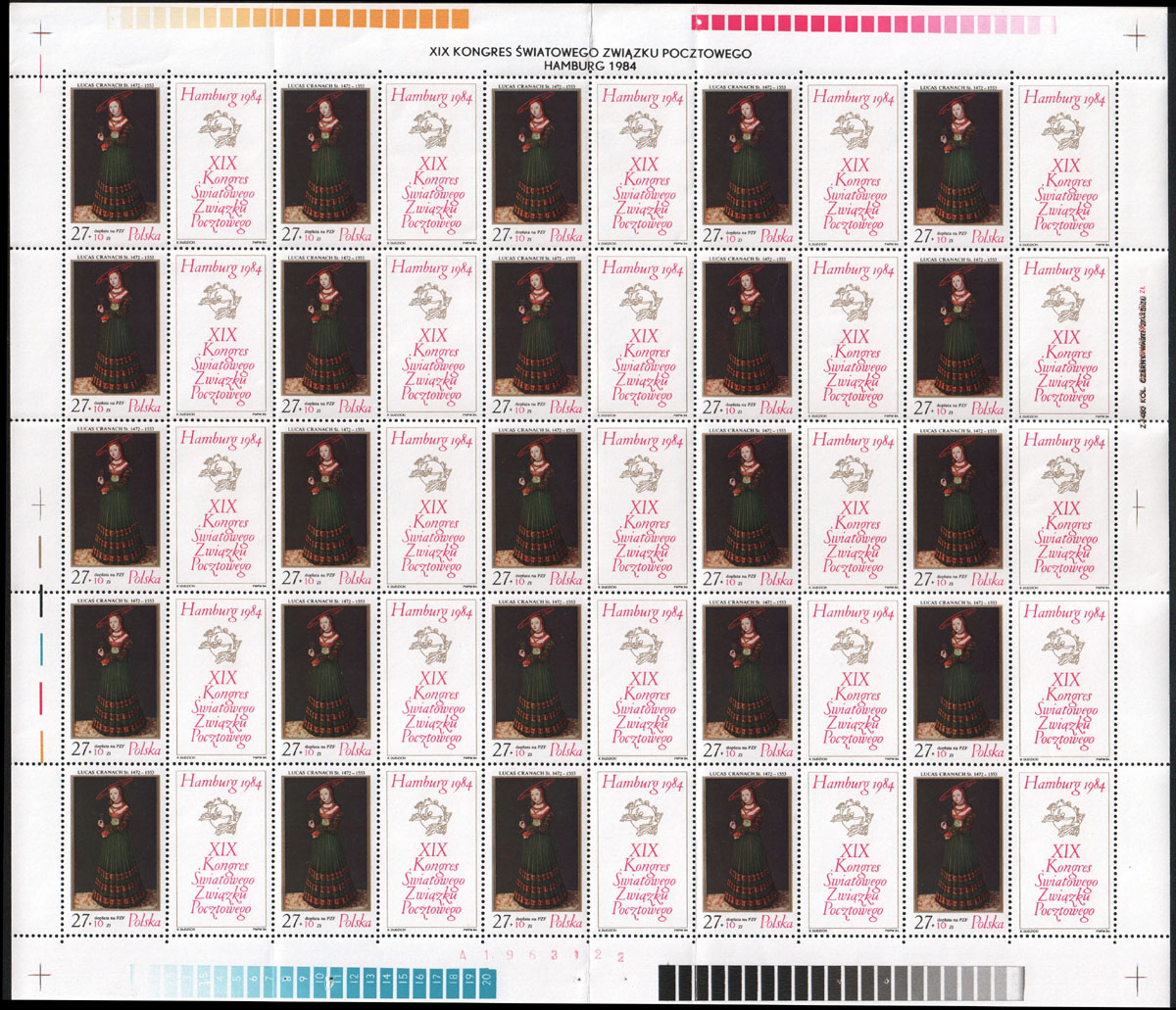1176x1010 pixels.
Task: Click the cyan square numbered 14
Action: tap(386, 983)
